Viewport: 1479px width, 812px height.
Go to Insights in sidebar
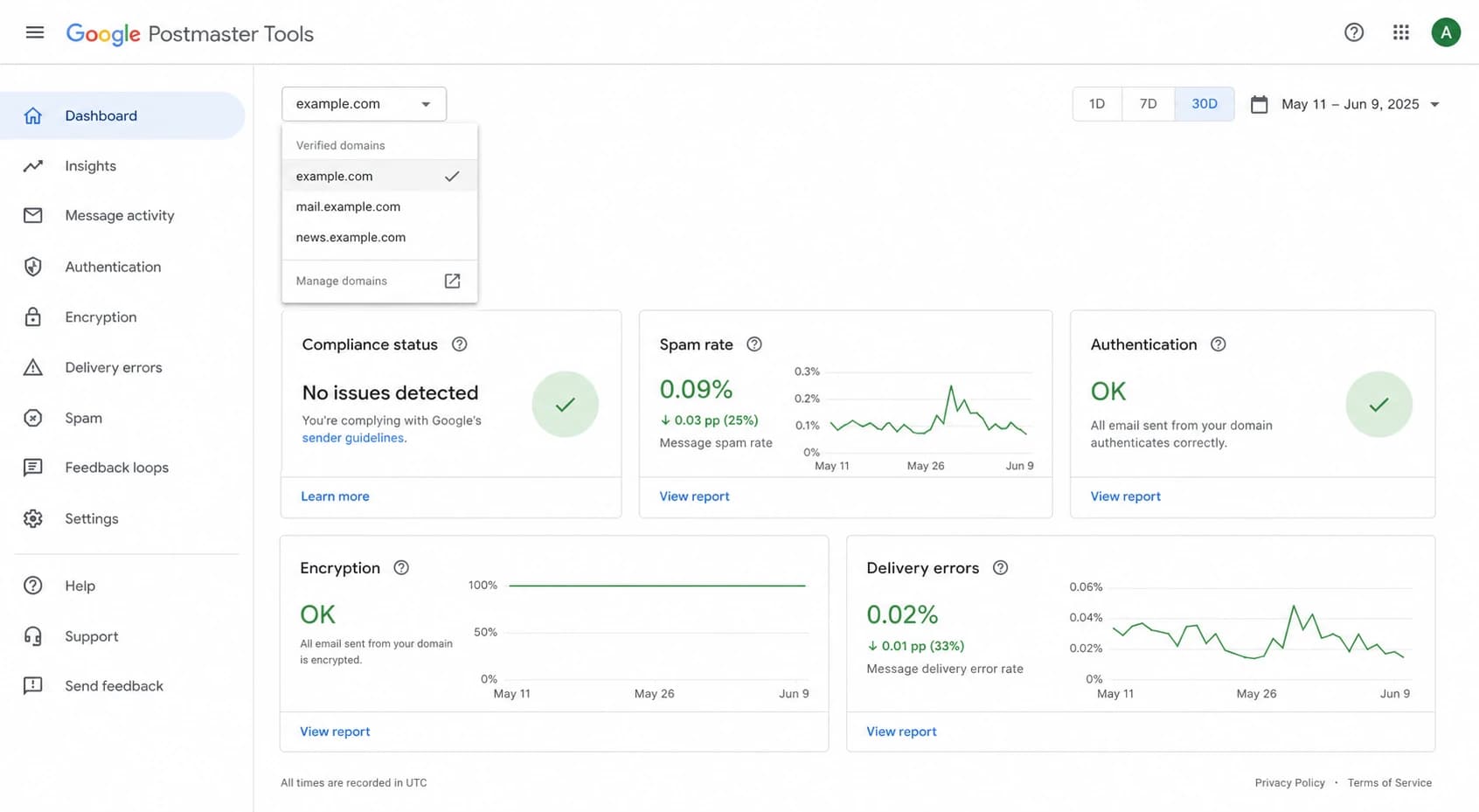tap(122, 165)
